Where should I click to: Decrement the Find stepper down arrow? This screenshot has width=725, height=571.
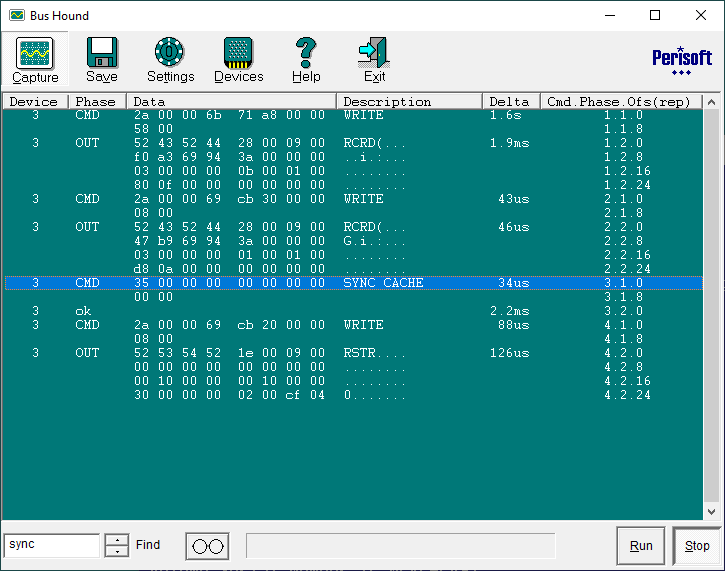pyautogui.click(x=117, y=551)
